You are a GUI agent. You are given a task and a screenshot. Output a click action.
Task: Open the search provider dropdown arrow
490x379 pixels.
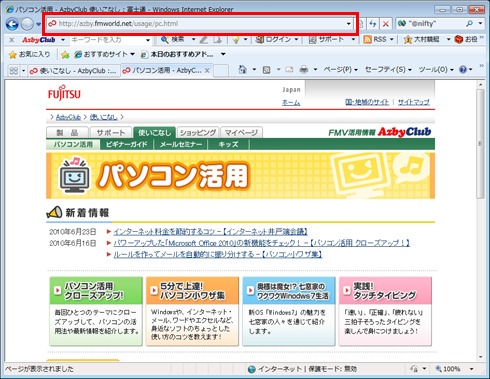point(480,23)
